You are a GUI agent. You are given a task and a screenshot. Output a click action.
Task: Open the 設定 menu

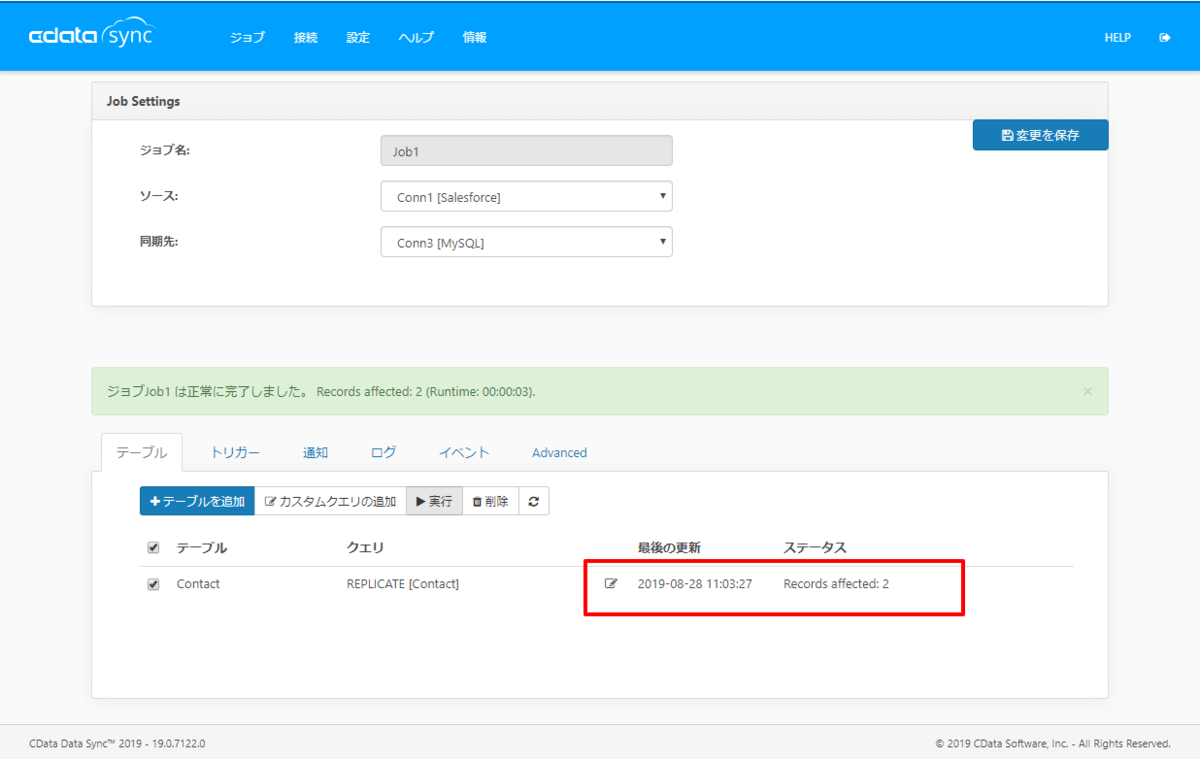point(358,38)
